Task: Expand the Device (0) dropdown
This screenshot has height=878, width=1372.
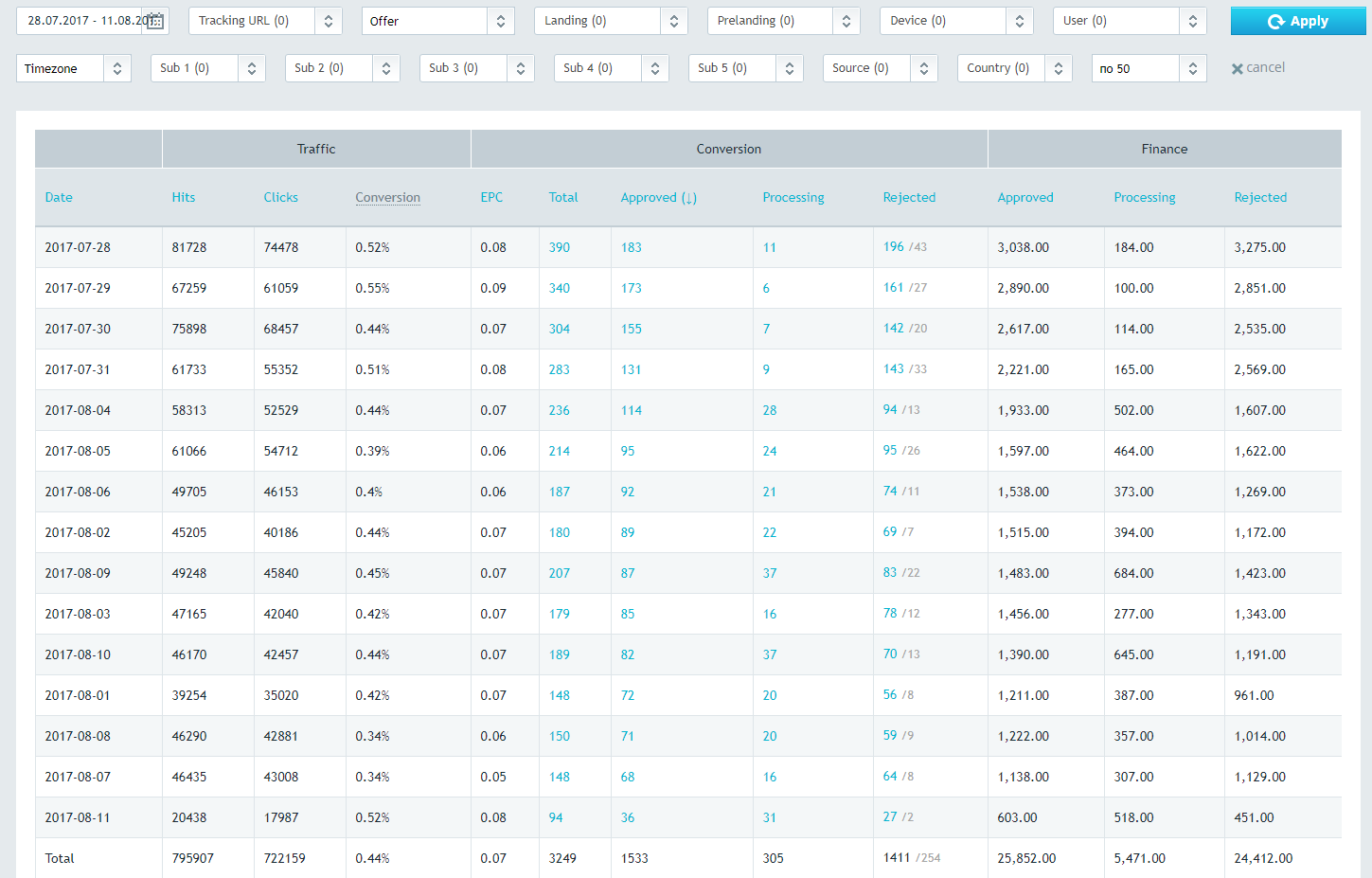Action: pyautogui.click(x=956, y=21)
